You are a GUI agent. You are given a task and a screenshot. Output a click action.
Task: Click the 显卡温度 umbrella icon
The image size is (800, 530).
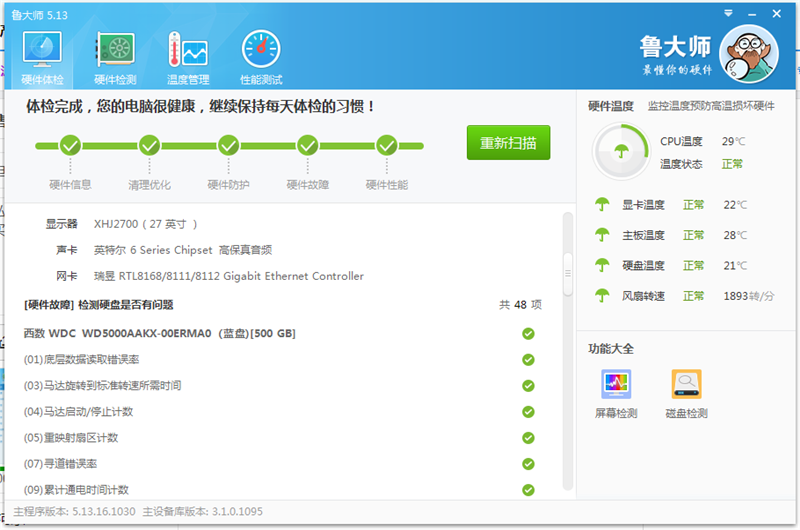point(602,205)
